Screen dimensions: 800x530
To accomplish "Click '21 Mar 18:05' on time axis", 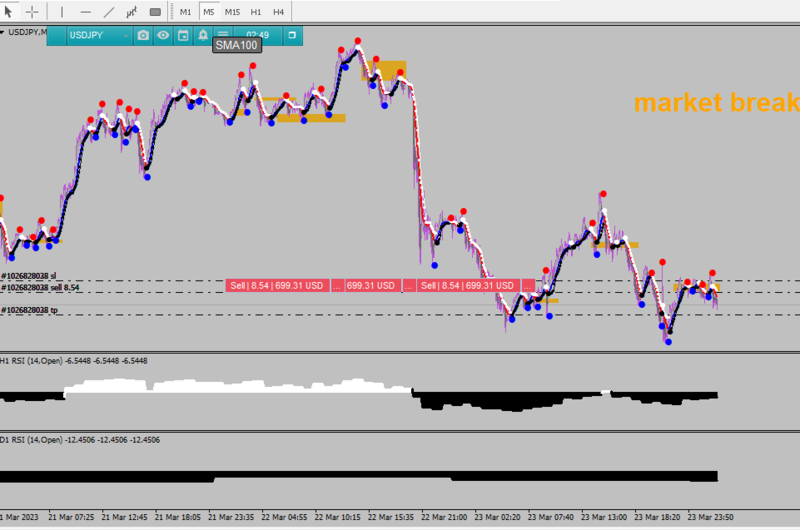I will (178, 517).
